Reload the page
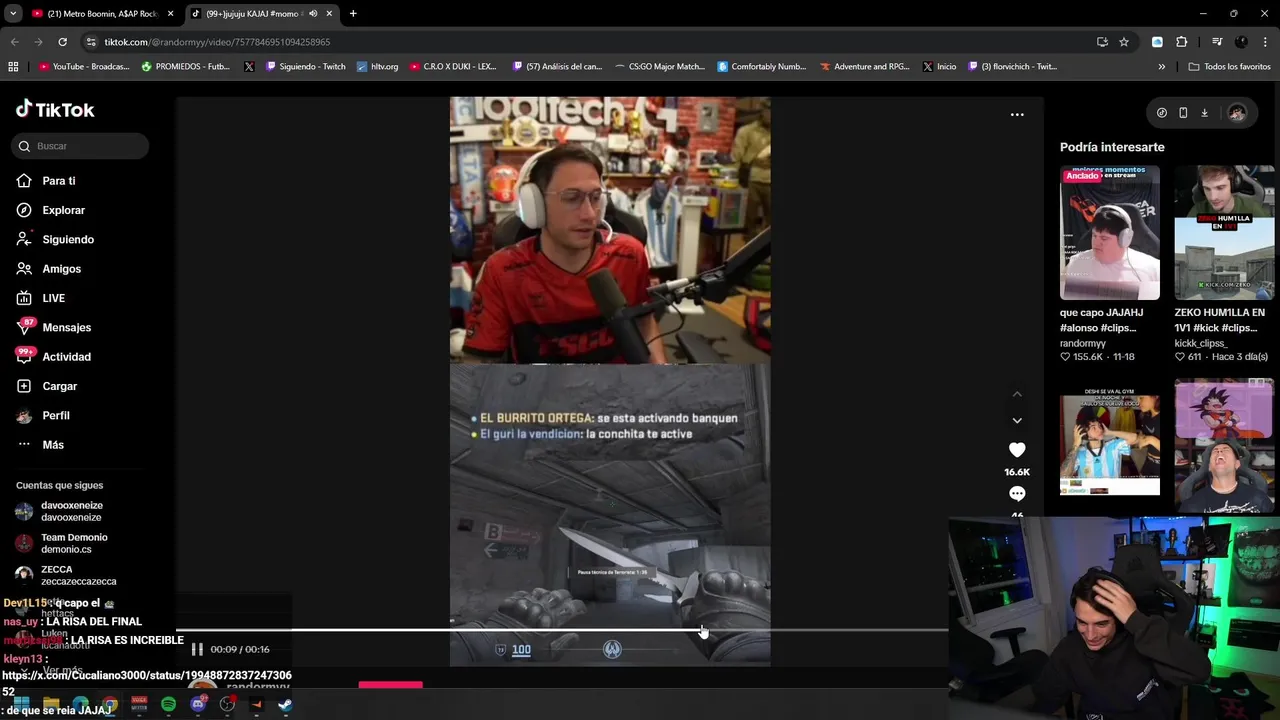Screen dimensions: 1280x720 tap(62, 42)
